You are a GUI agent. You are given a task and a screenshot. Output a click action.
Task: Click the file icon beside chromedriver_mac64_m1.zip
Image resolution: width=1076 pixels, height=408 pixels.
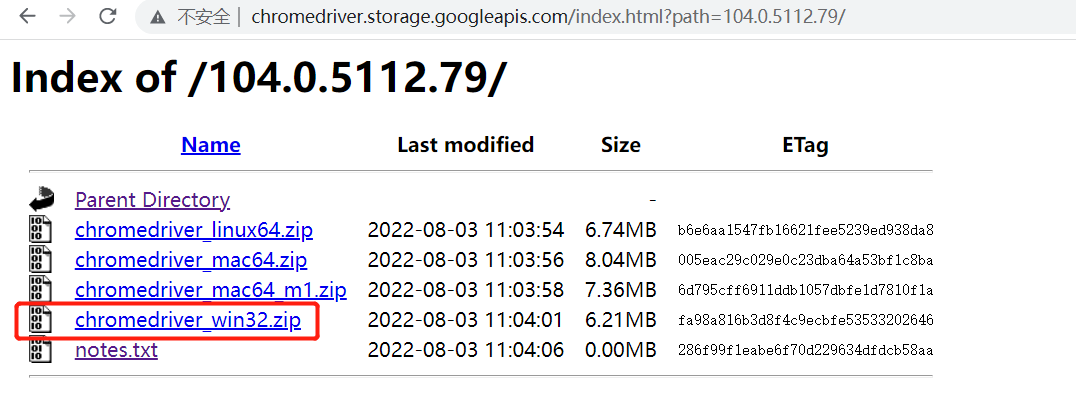(40, 290)
